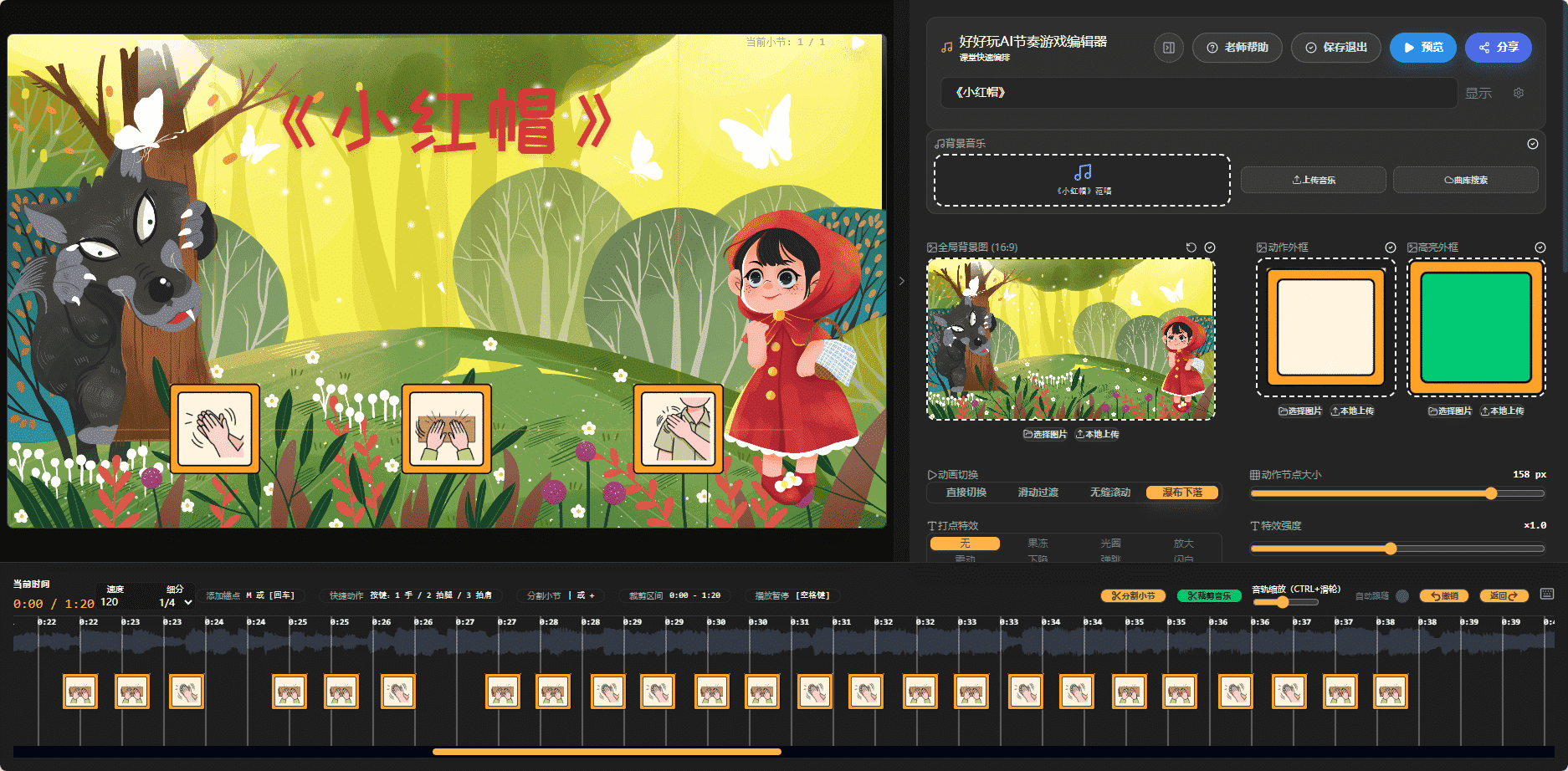
Task: Reset the global background image
Action: click(1191, 248)
